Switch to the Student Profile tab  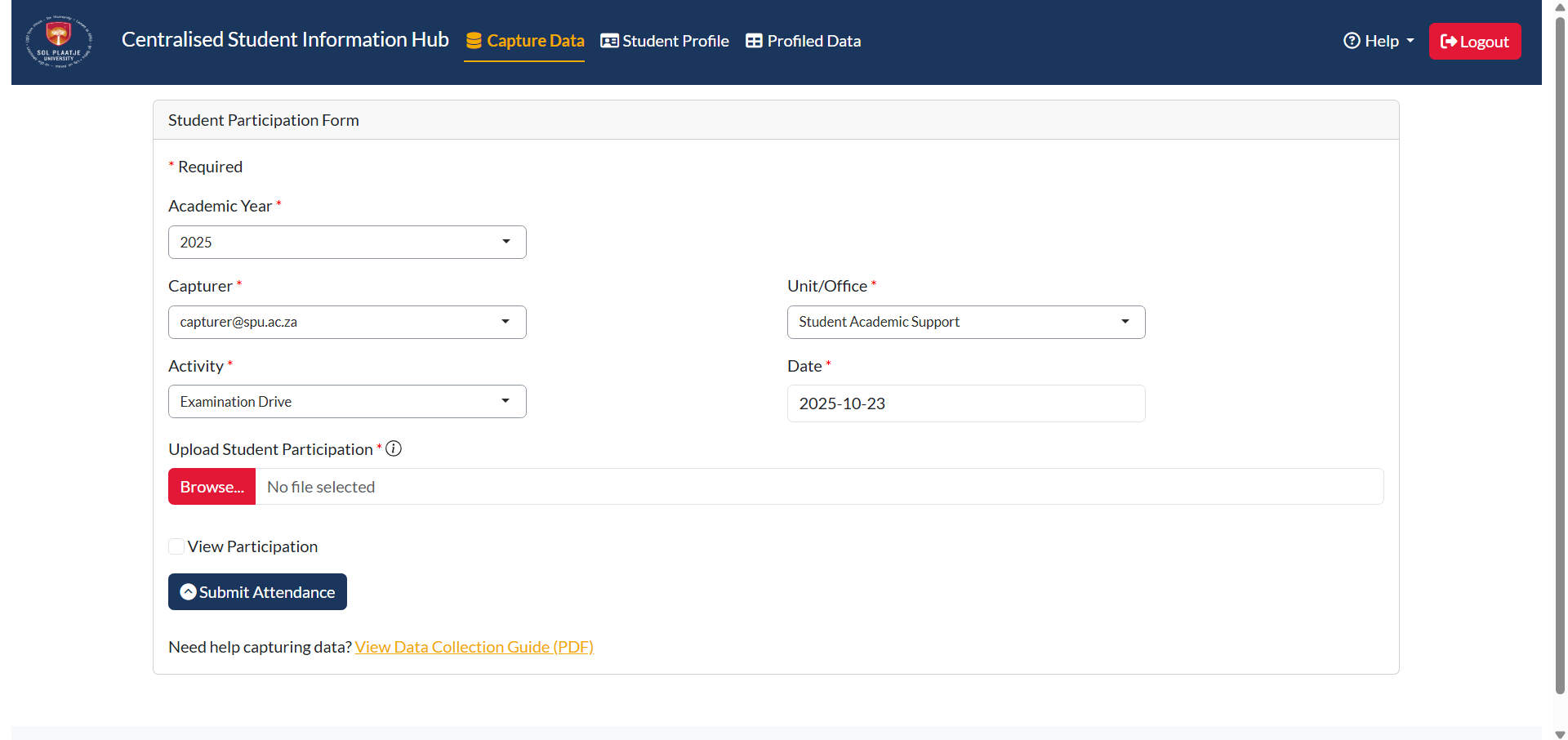(675, 41)
